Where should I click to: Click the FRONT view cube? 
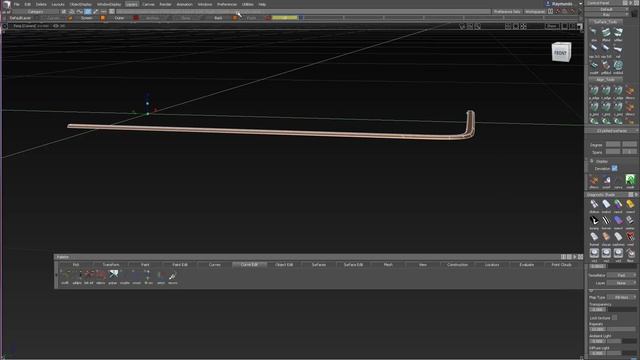pos(561,52)
